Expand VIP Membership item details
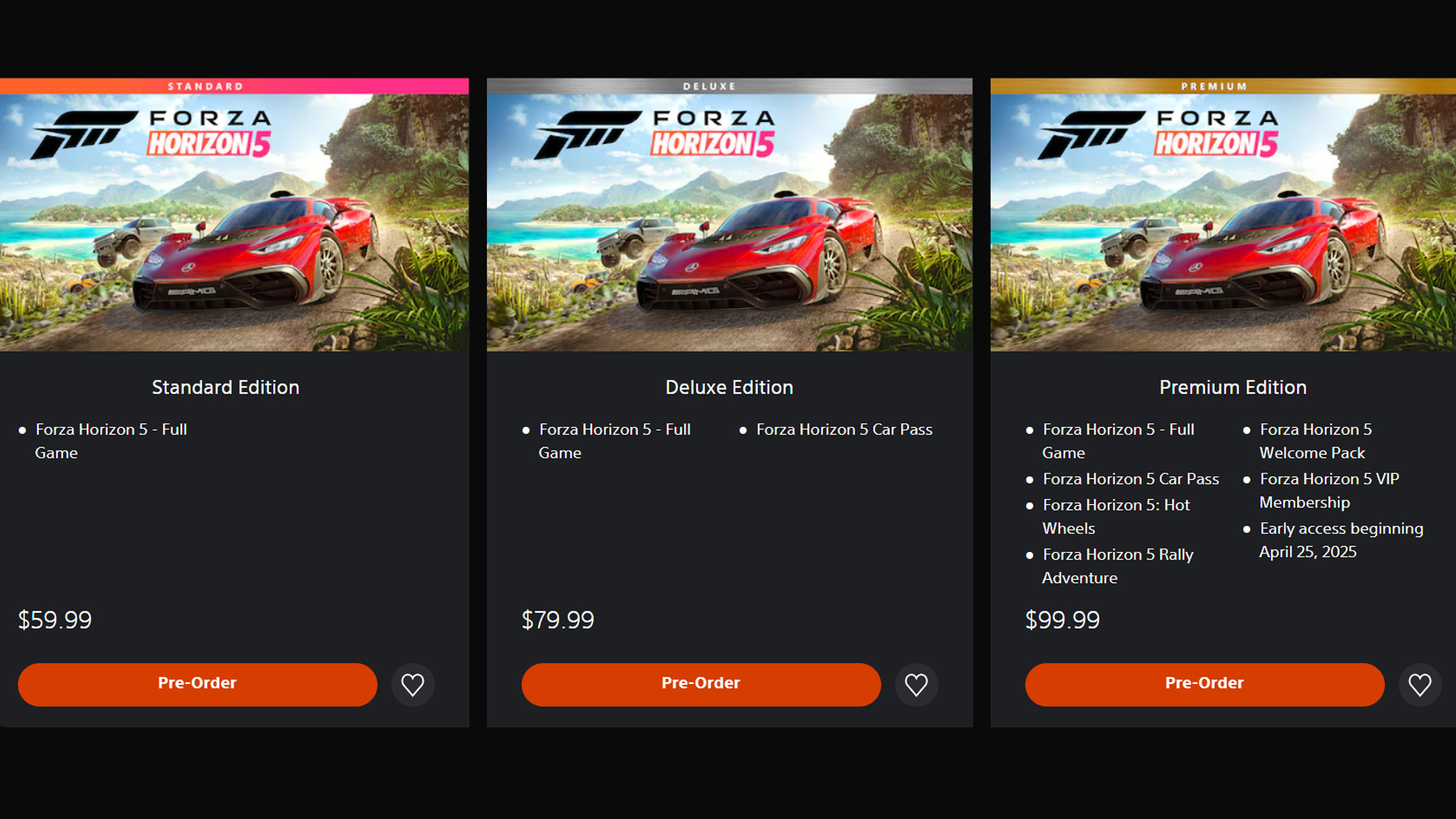 click(1329, 491)
